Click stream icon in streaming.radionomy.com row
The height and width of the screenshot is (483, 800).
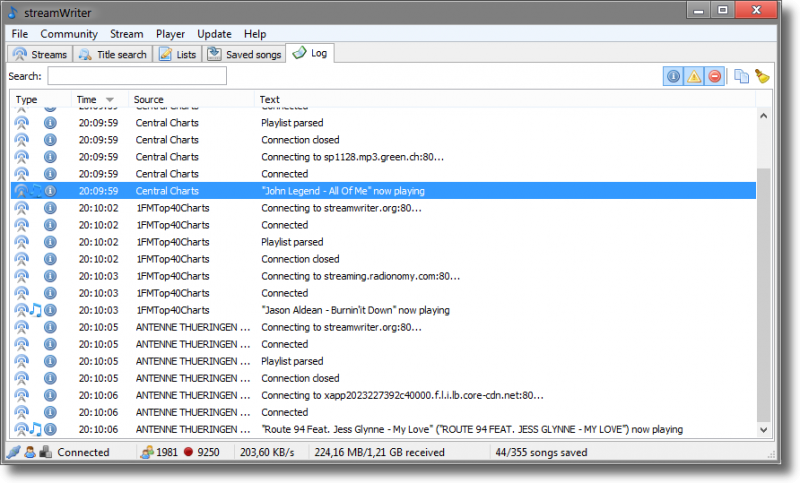pyautogui.click(x=21, y=276)
